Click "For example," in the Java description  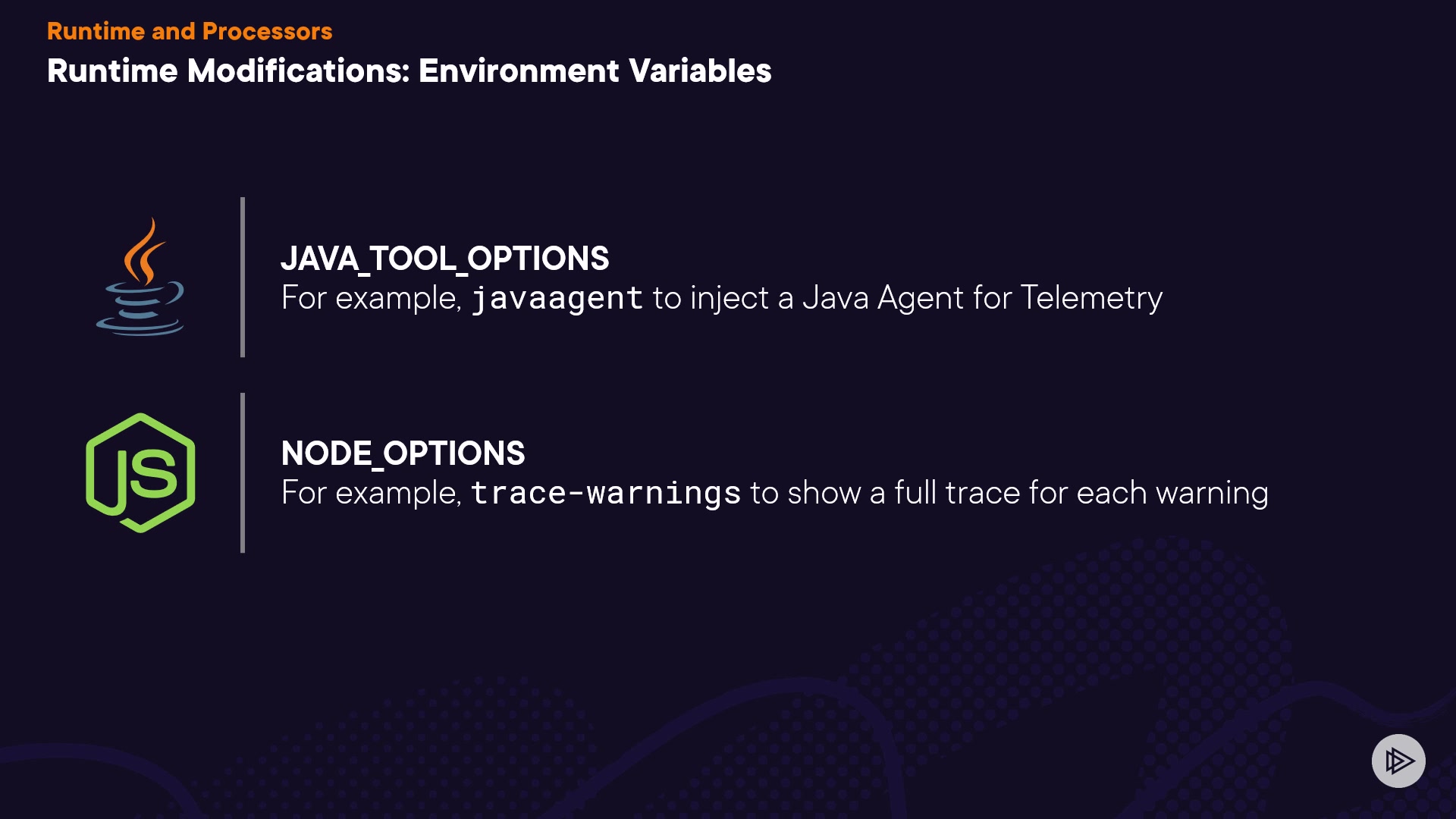point(371,298)
